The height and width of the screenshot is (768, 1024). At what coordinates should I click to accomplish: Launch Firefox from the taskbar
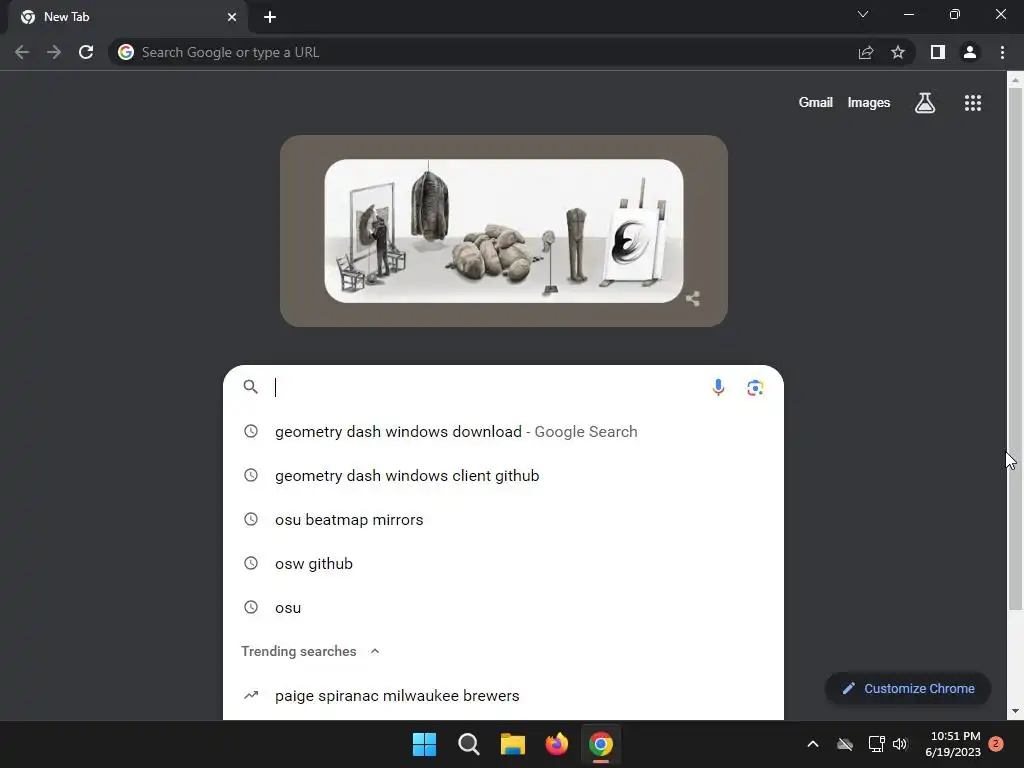(x=556, y=744)
